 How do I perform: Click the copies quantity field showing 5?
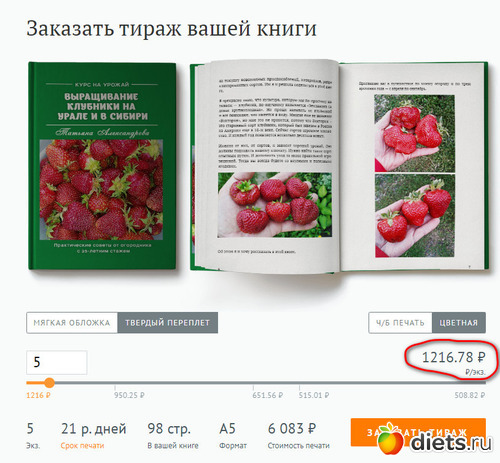pyautogui.click(x=57, y=362)
